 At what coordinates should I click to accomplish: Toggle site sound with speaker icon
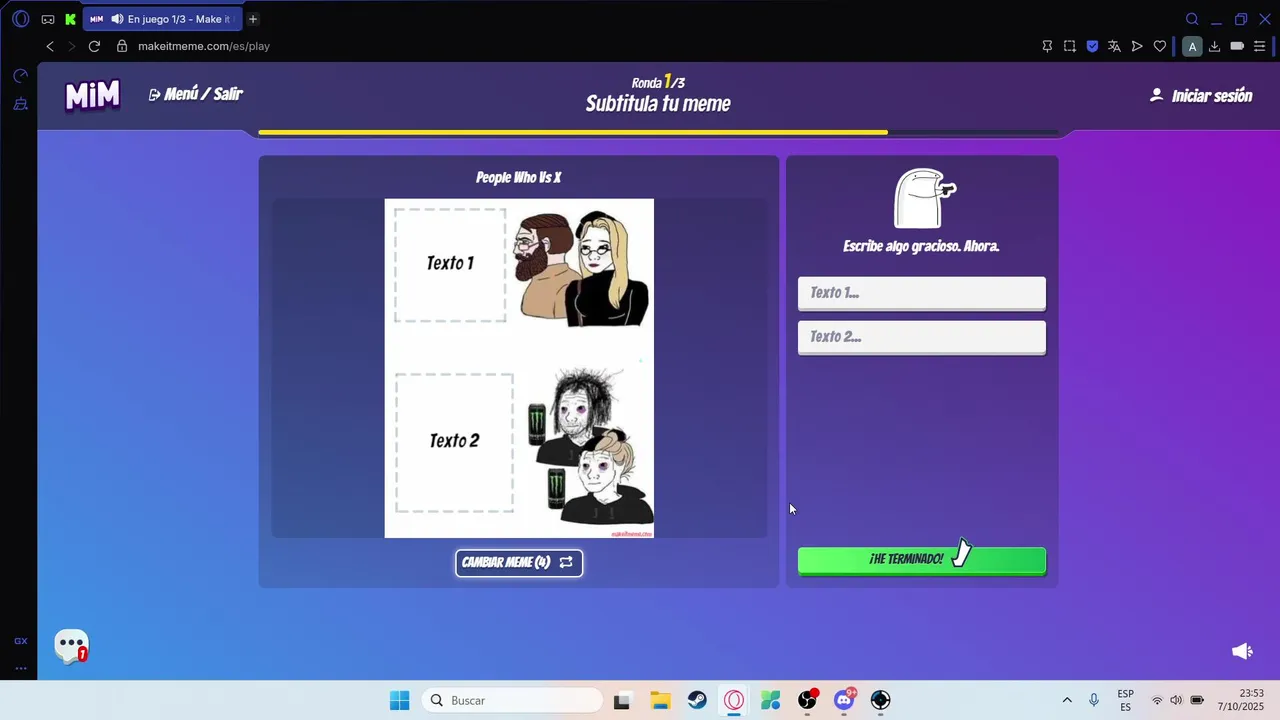coord(1242,651)
